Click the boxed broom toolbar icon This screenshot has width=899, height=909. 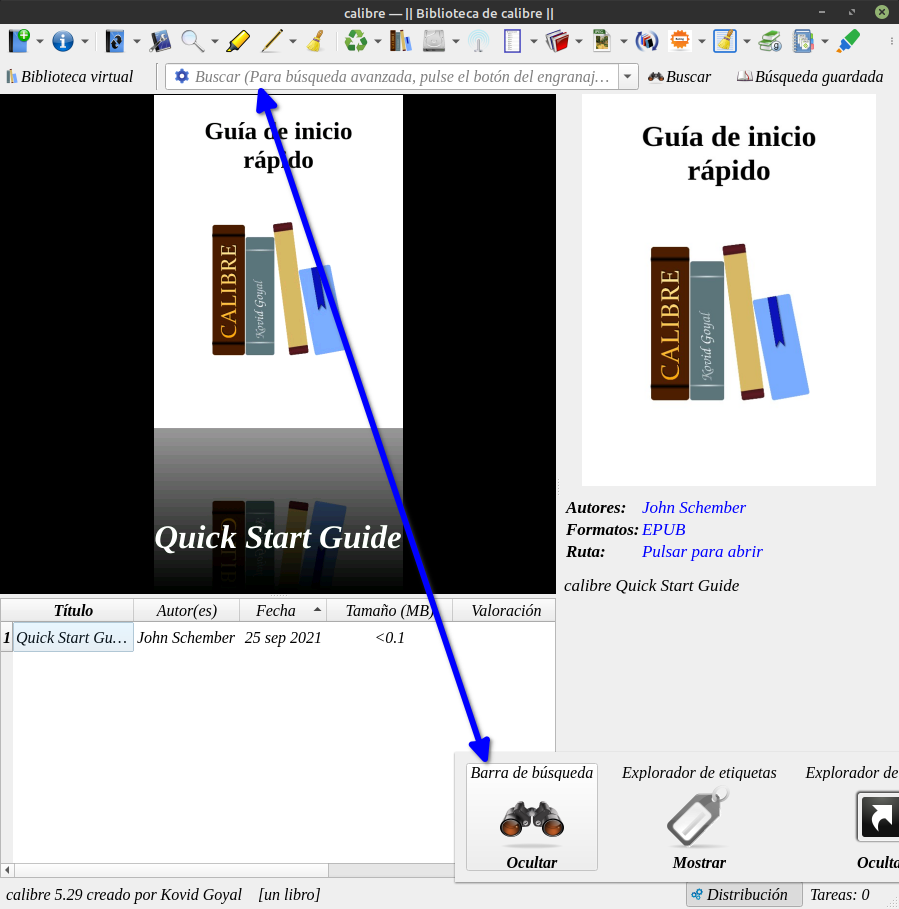pyautogui.click(x=725, y=41)
